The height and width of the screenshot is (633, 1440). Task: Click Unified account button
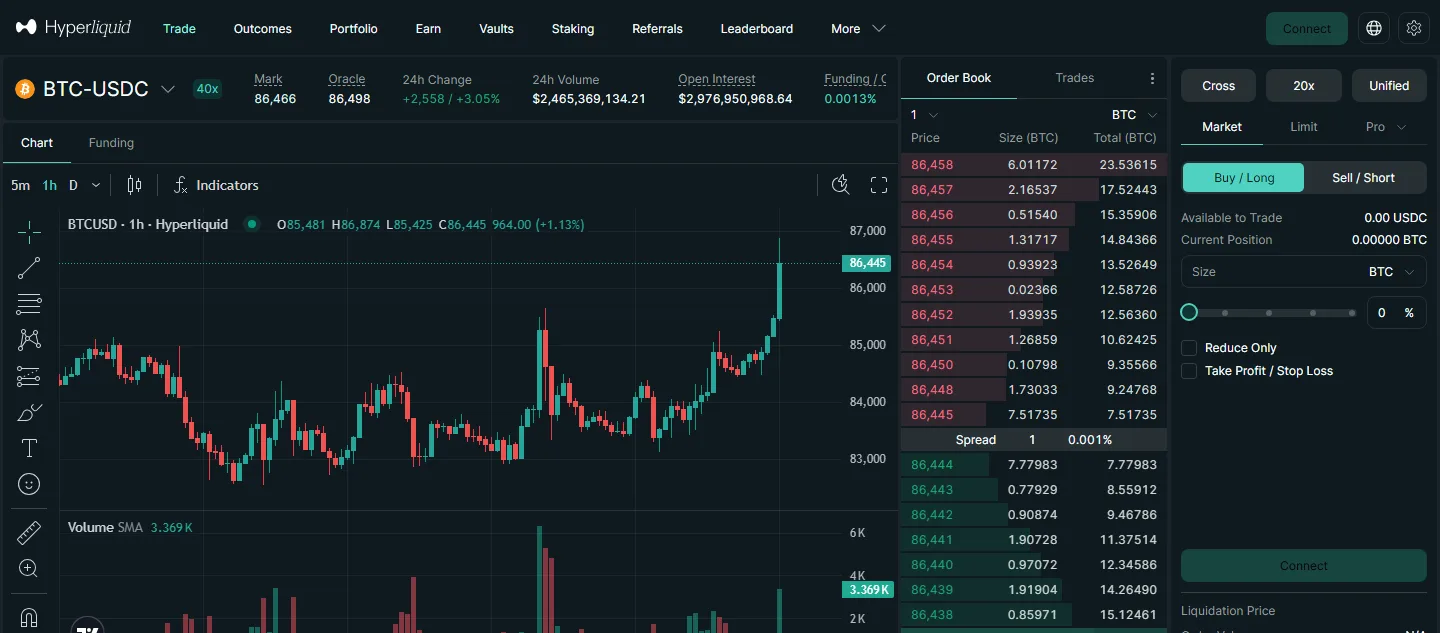pos(1389,86)
